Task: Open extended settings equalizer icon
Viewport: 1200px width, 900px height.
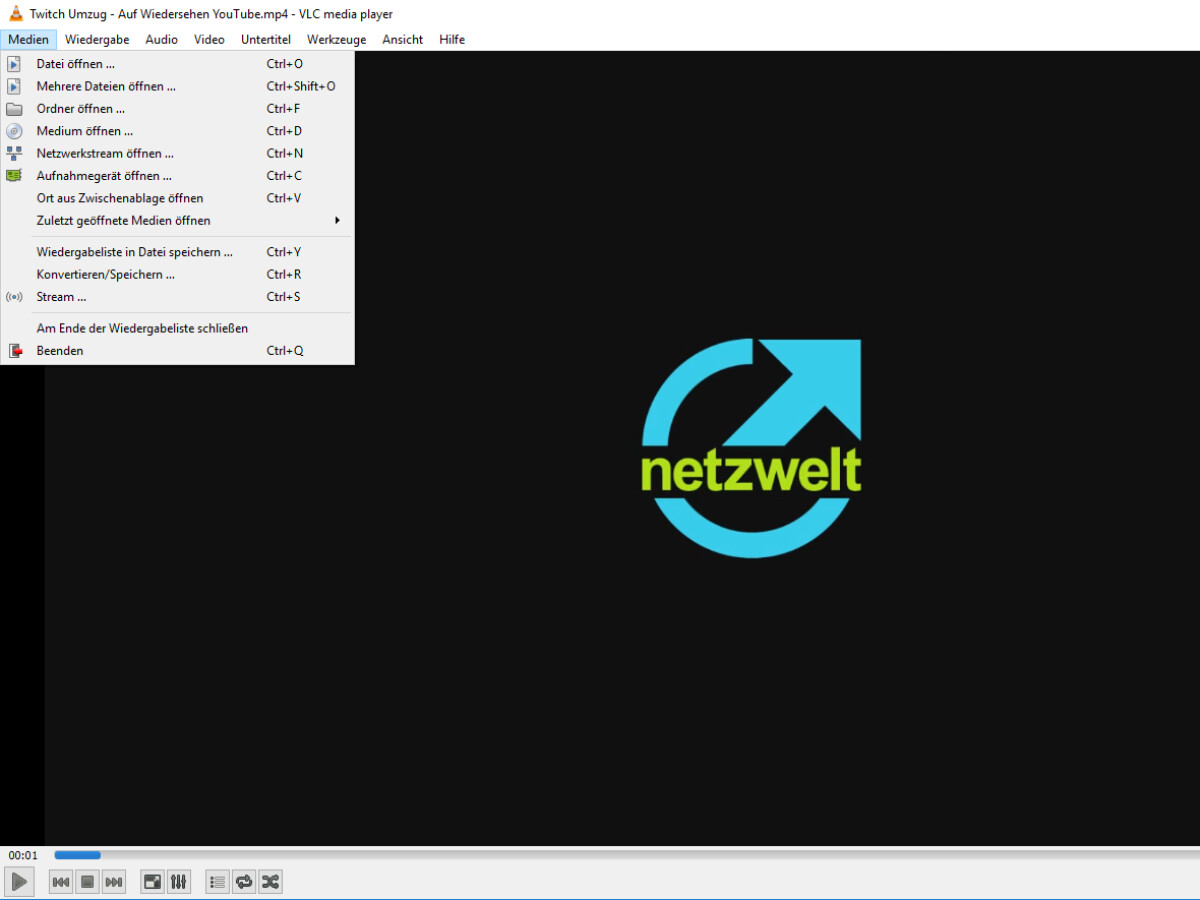Action: point(178,881)
